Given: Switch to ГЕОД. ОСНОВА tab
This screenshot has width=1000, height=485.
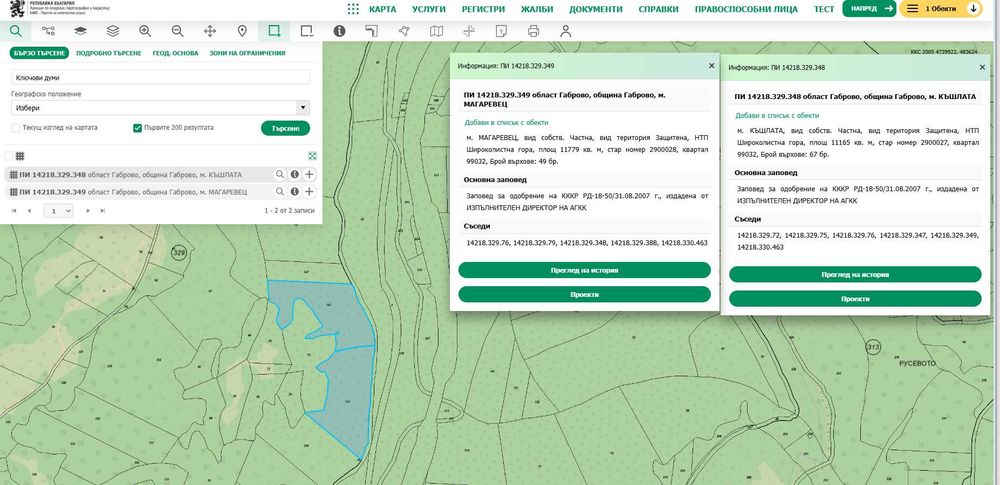Looking at the screenshot, I should [175, 53].
